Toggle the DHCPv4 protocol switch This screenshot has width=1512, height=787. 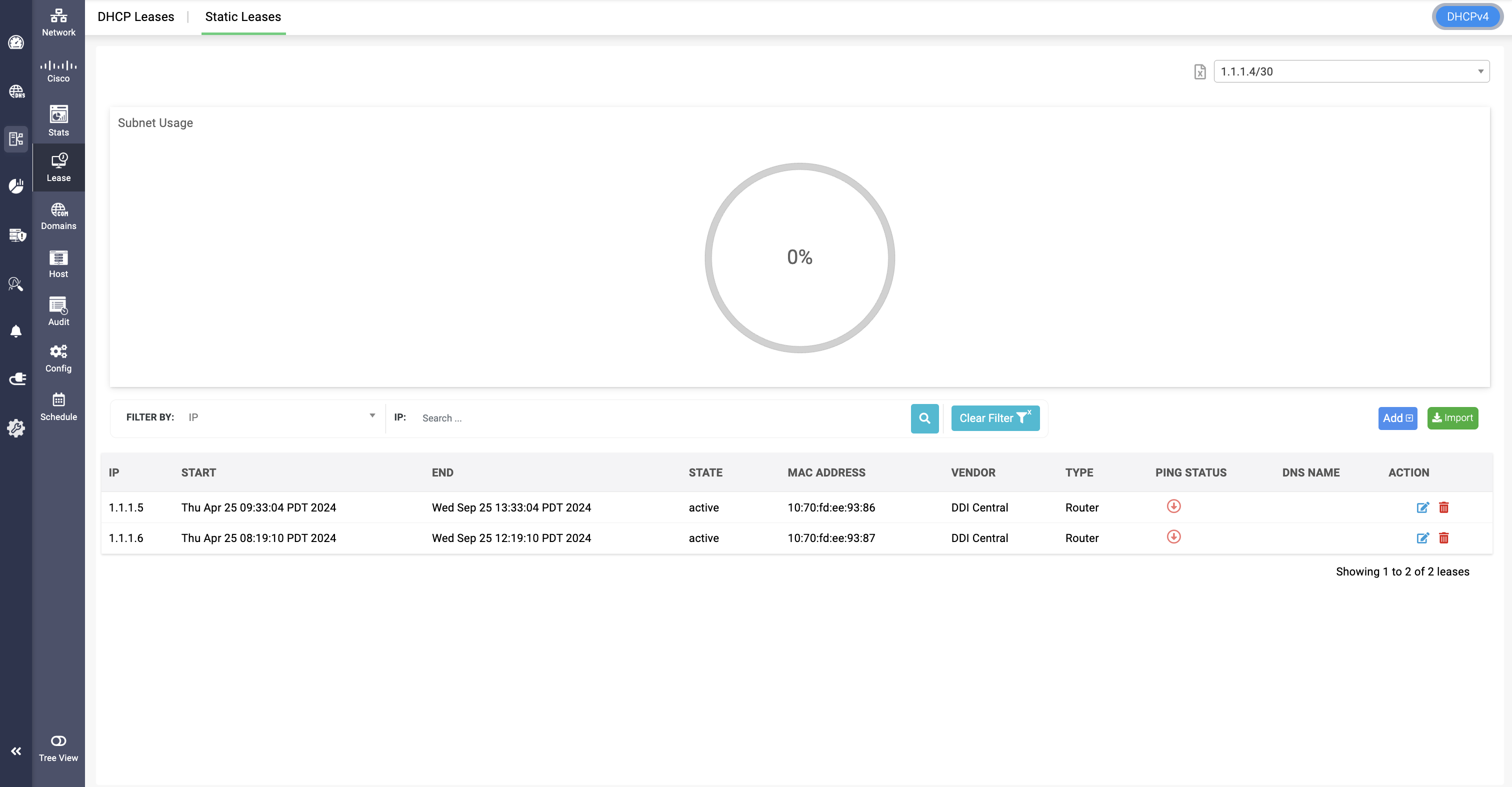pos(1467,16)
